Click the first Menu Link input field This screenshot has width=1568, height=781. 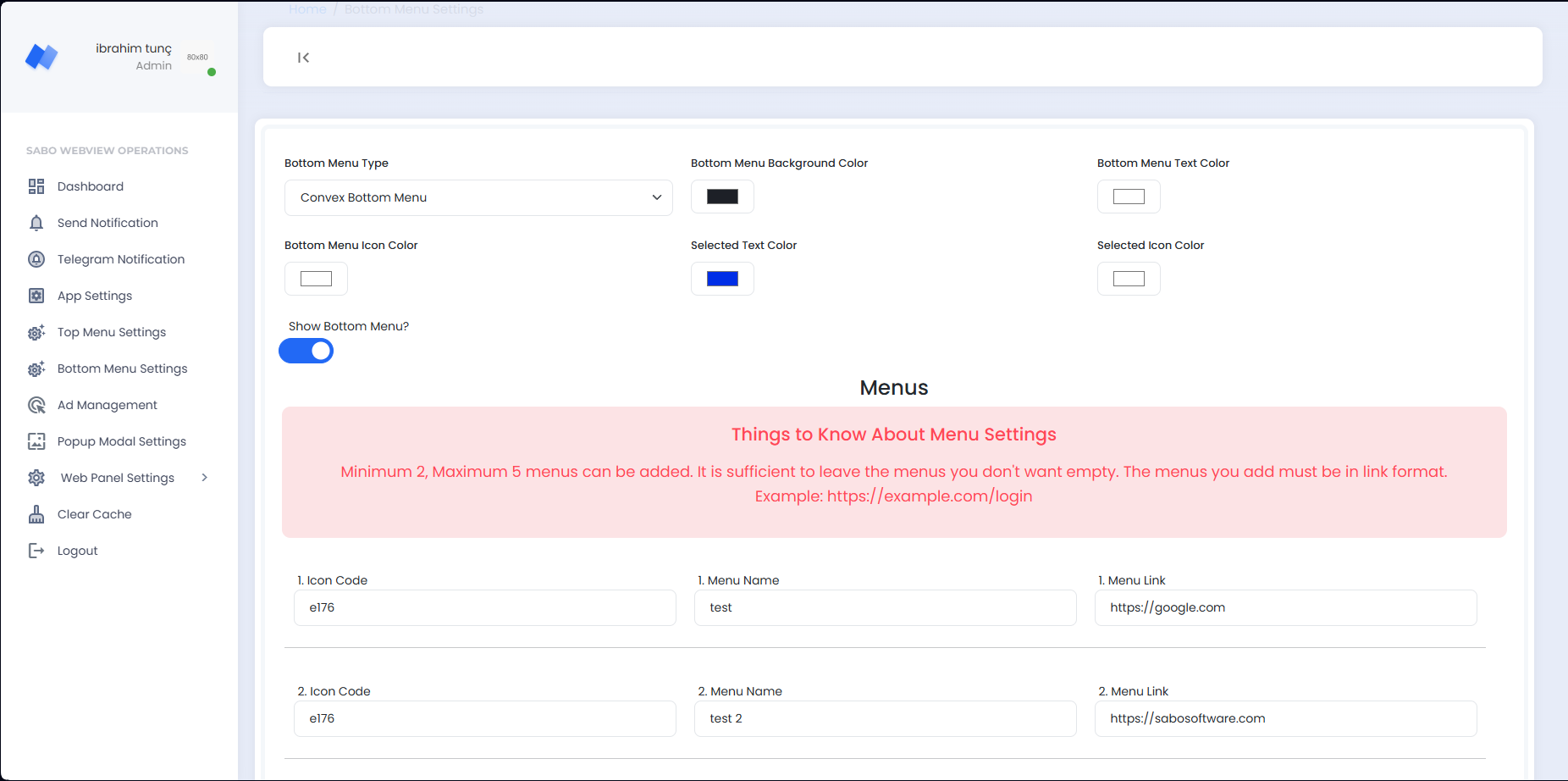[x=1285, y=607]
